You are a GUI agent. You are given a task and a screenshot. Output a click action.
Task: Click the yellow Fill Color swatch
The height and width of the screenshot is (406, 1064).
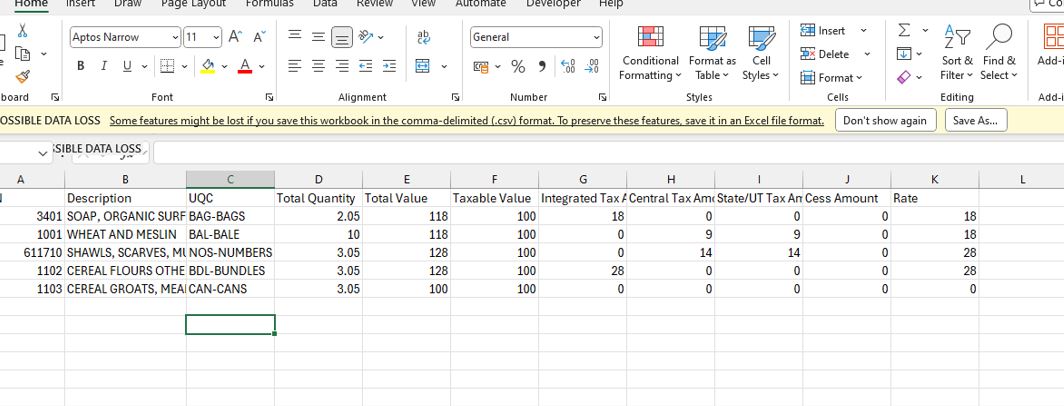[209, 66]
